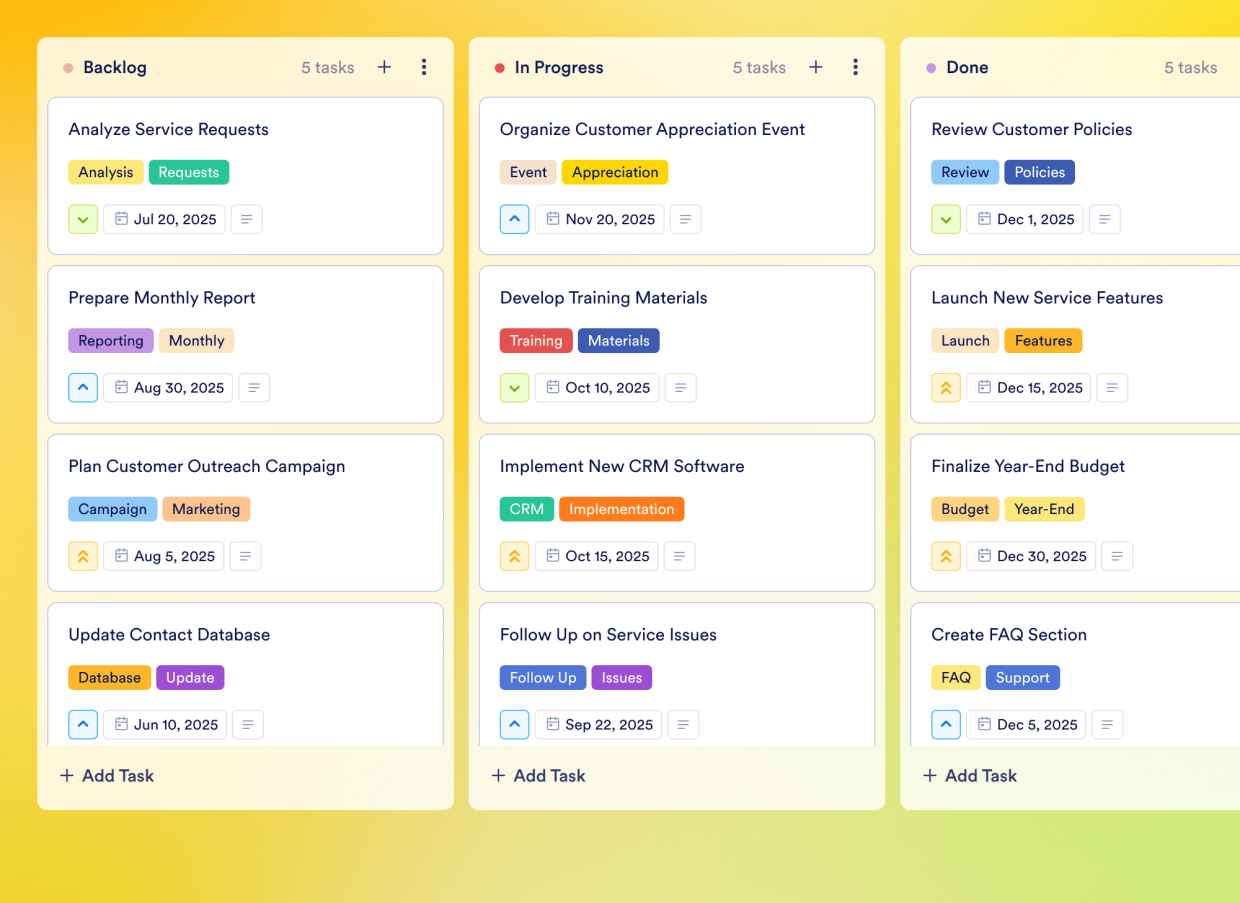Click Add Task in the Backlog column
The image size is (1240, 903).
pyautogui.click(x=106, y=775)
